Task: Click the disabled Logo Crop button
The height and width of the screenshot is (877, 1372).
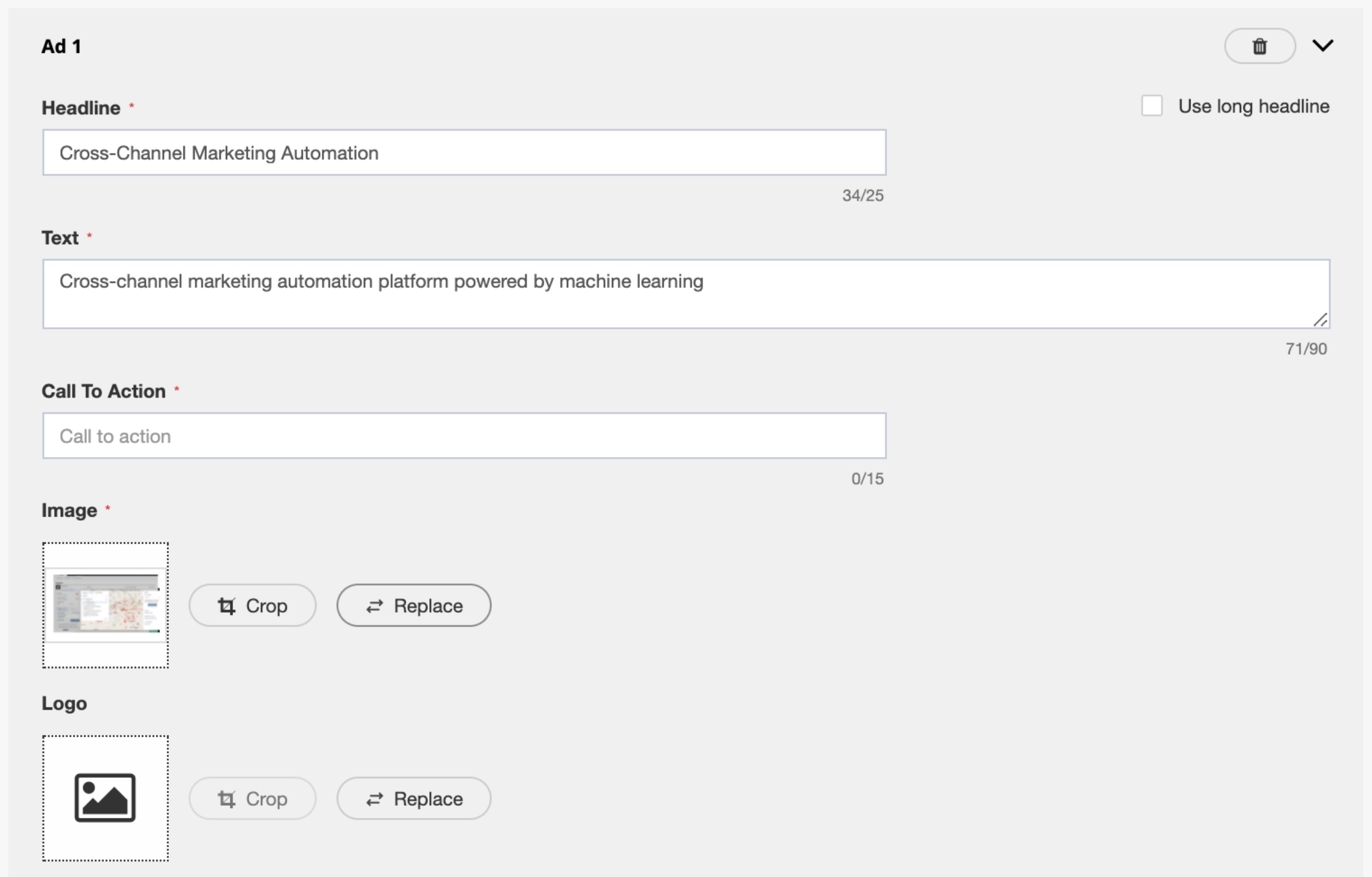Action: [x=252, y=798]
